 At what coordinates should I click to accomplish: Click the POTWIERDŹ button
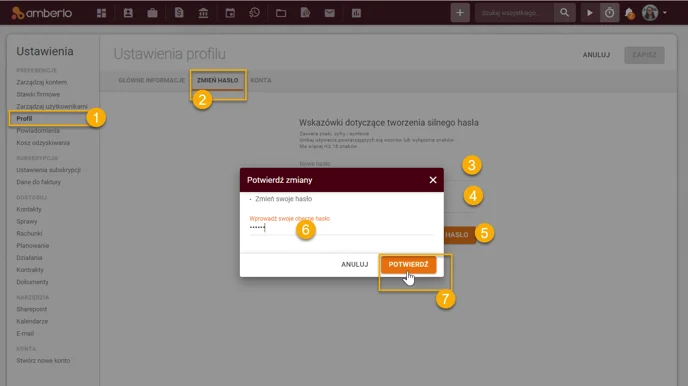(408, 264)
